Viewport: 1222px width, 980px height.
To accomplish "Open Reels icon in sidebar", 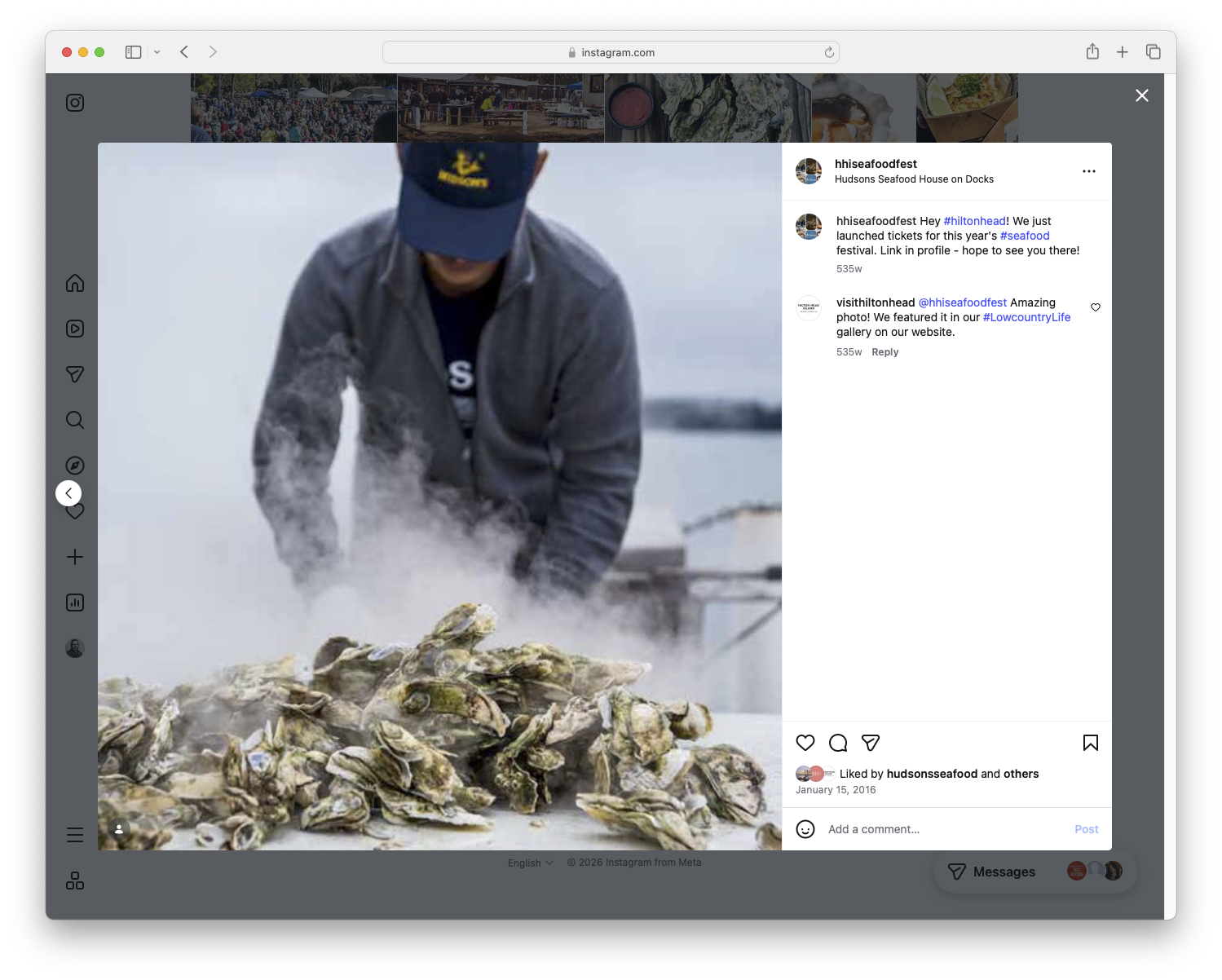I will click(75, 329).
